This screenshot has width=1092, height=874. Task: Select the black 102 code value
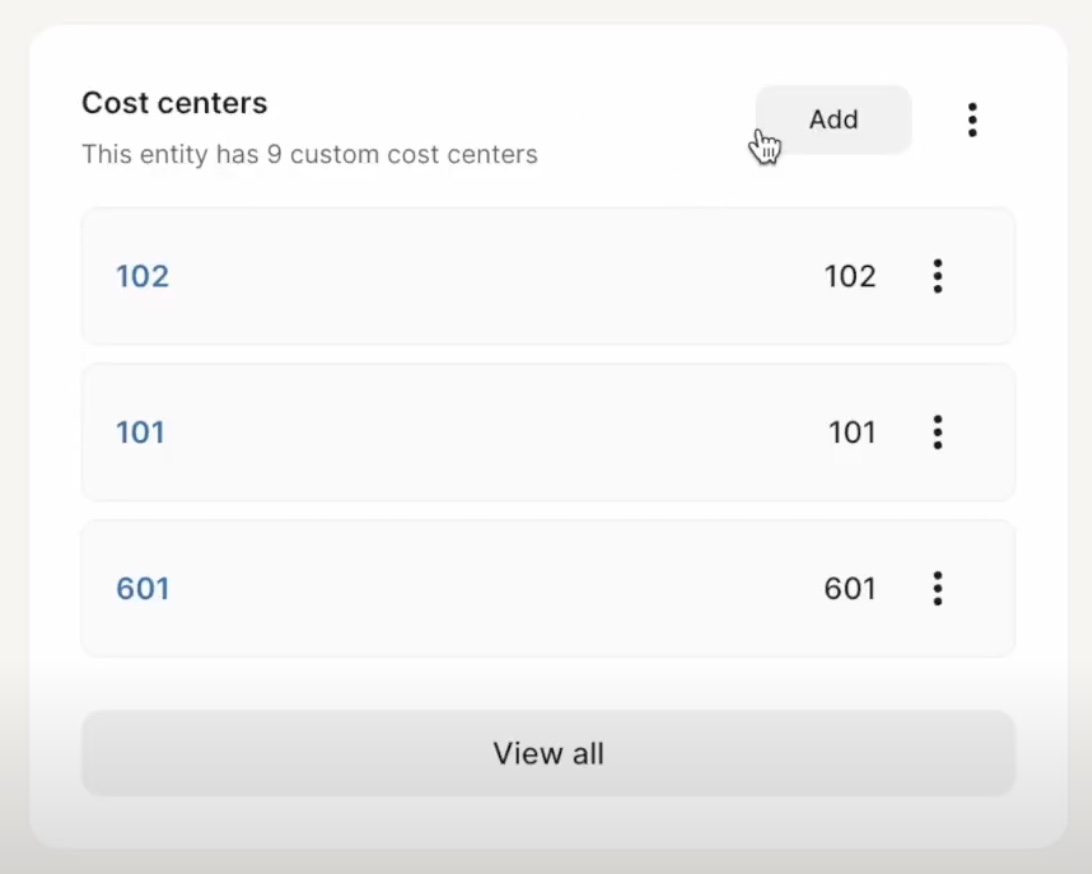[x=850, y=276]
